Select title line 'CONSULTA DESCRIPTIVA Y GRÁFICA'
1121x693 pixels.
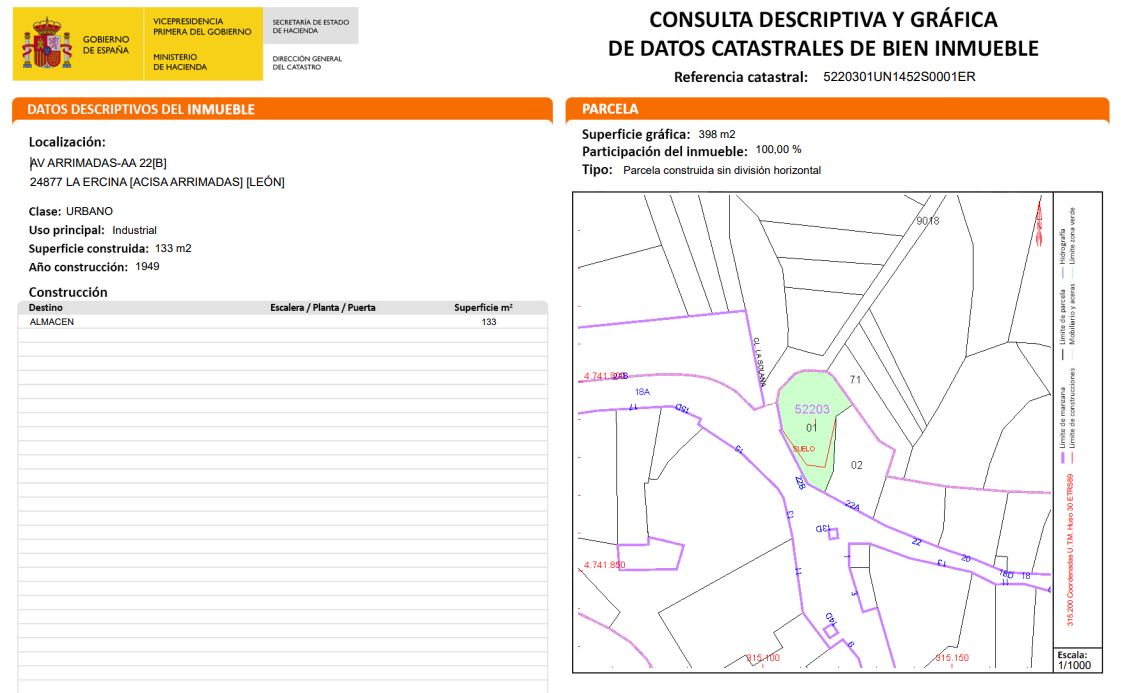[823, 19]
